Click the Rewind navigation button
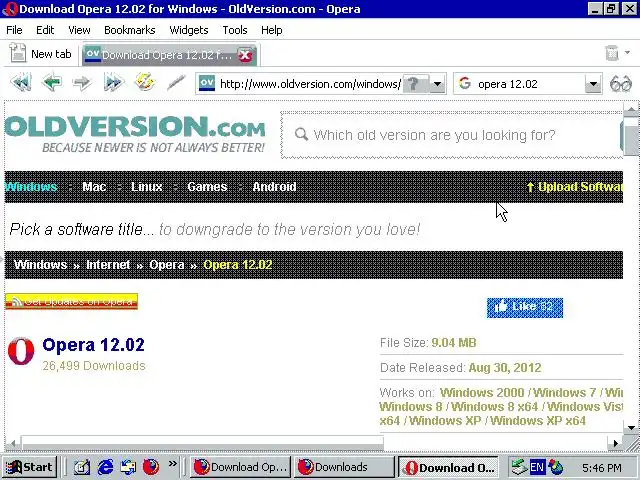The width and height of the screenshot is (640, 480). 21,83
